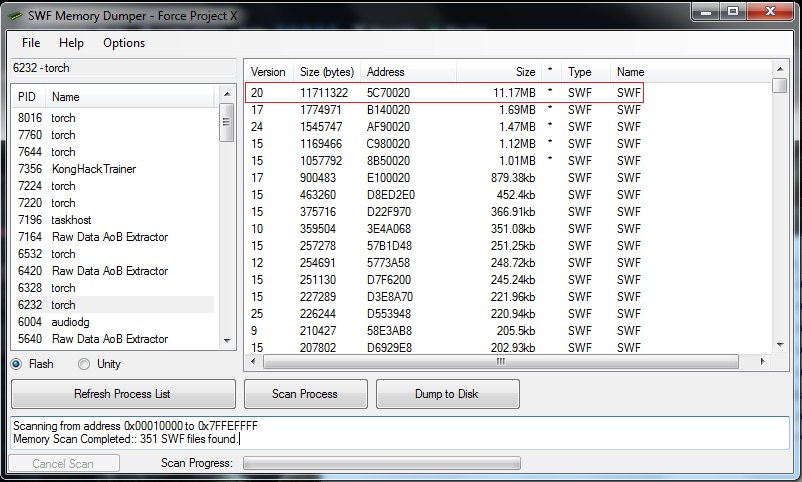
Task: Click the Refresh Process List button
Action: point(122,394)
